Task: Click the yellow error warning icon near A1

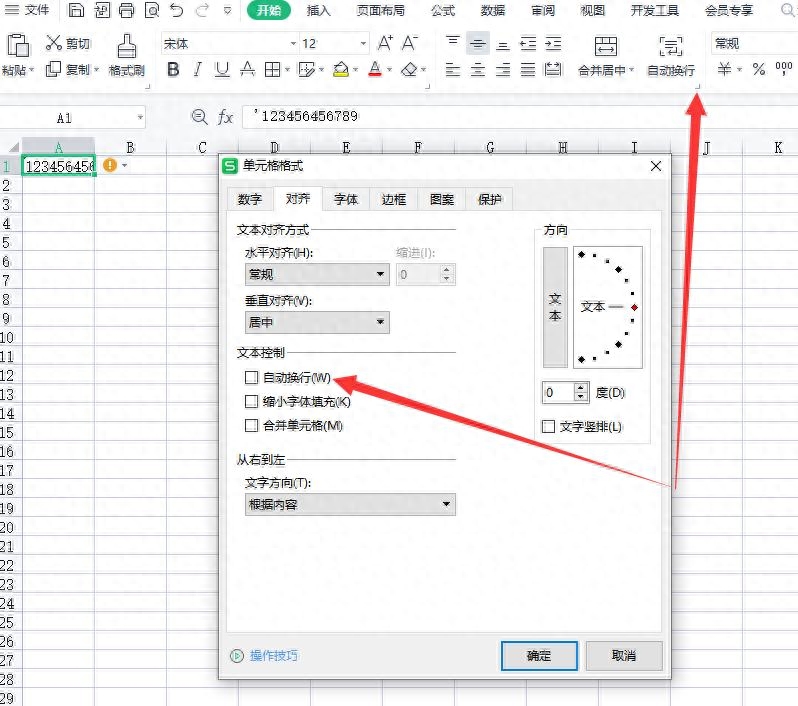Action: (x=109, y=165)
